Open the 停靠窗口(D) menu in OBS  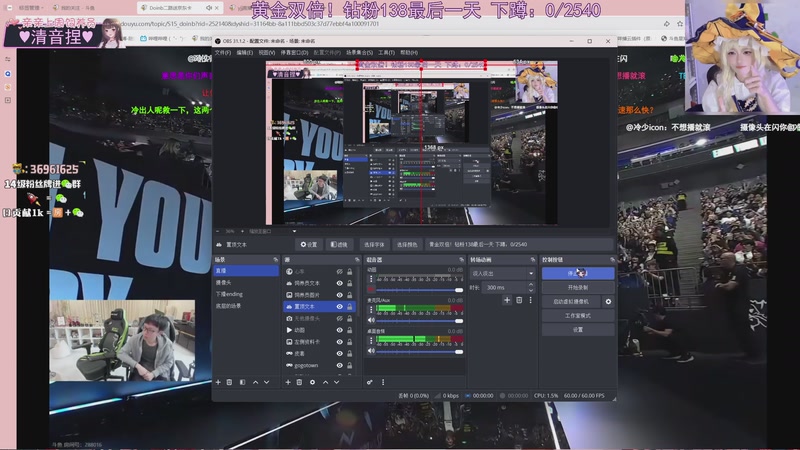pos(294,53)
